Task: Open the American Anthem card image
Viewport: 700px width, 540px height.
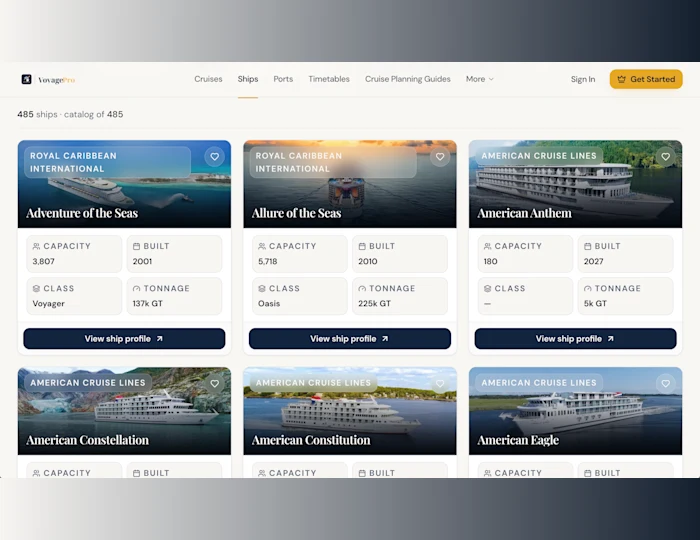Action: [575, 184]
